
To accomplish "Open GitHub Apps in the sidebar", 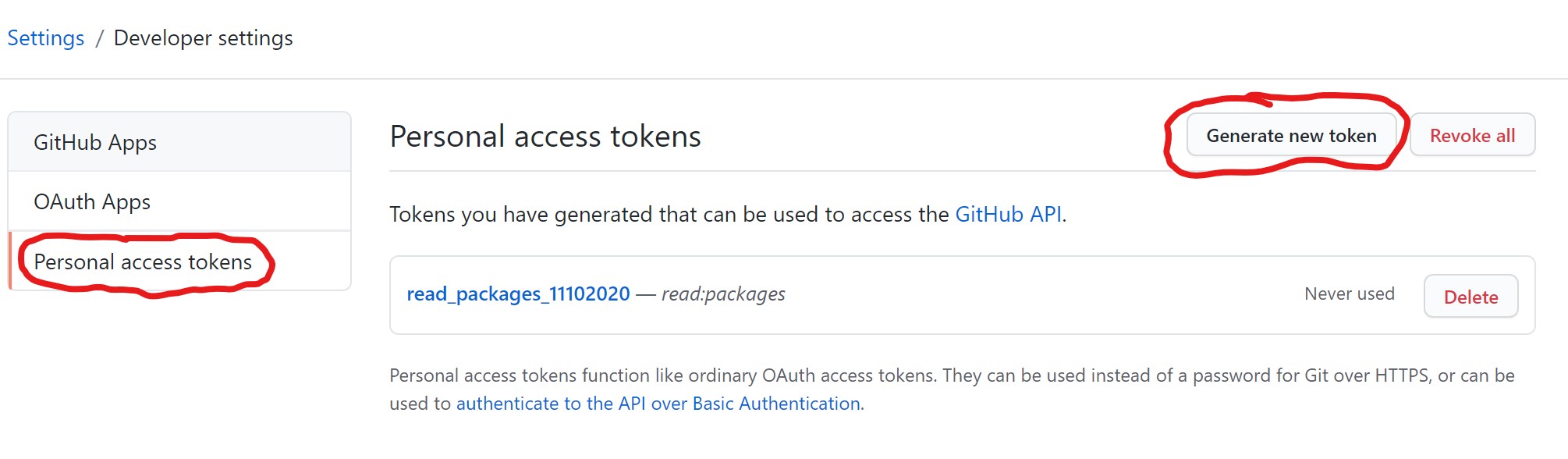I will (179, 142).
